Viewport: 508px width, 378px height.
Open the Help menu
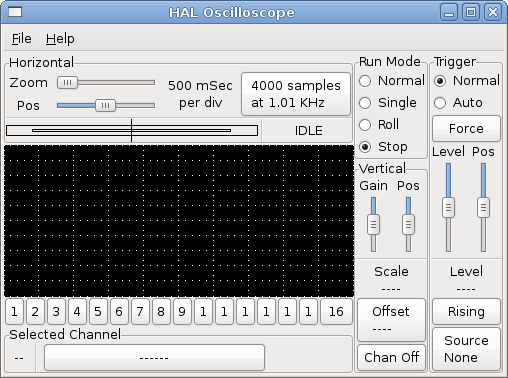coord(60,39)
